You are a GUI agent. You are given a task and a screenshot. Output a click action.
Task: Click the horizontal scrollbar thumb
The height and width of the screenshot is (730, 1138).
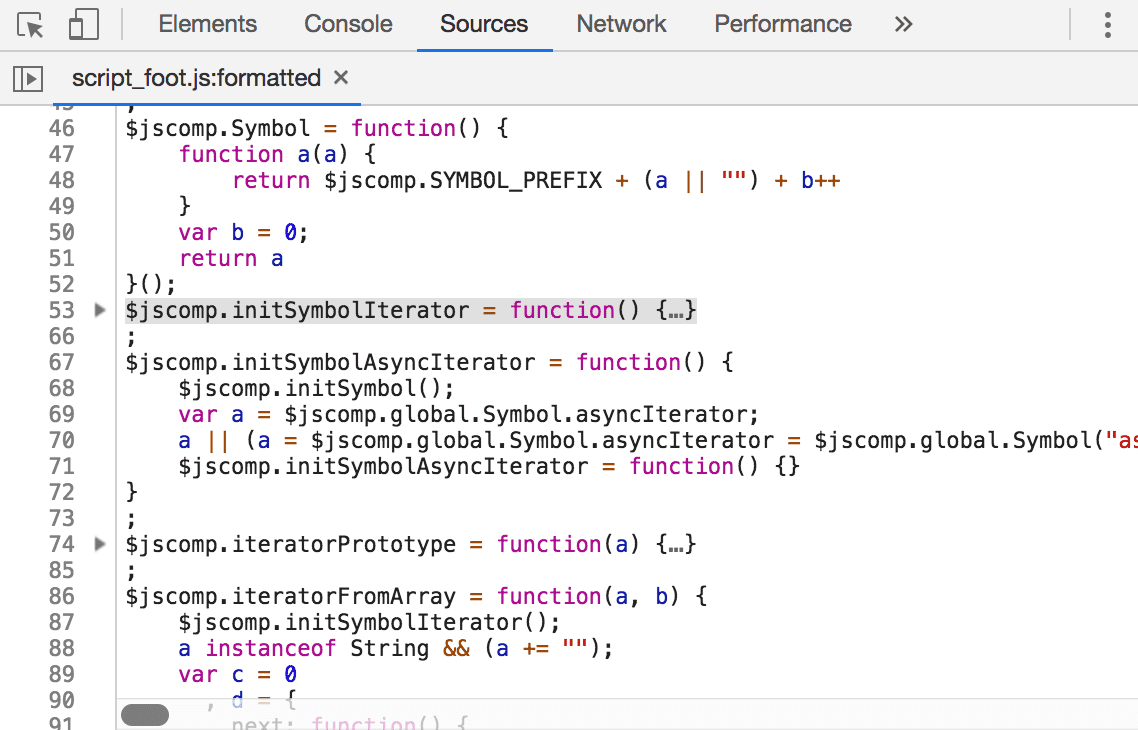click(145, 714)
